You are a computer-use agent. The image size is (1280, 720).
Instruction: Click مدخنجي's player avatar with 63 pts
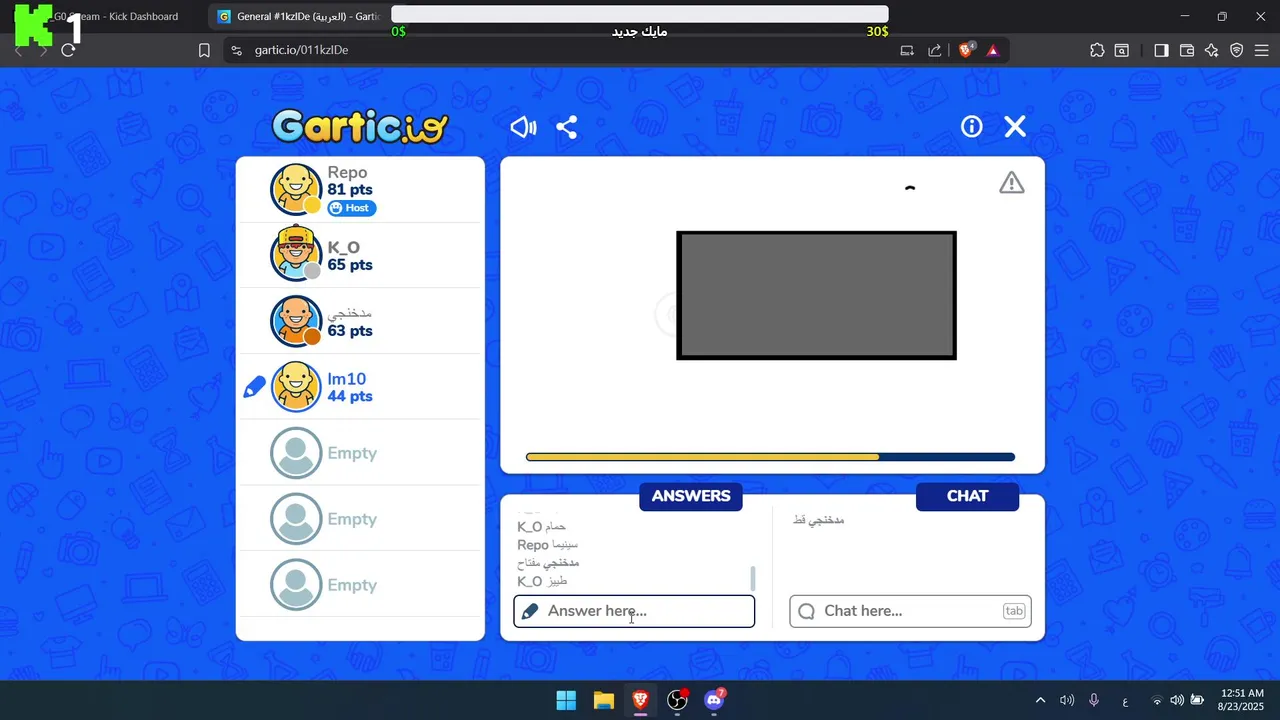click(296, 321)
